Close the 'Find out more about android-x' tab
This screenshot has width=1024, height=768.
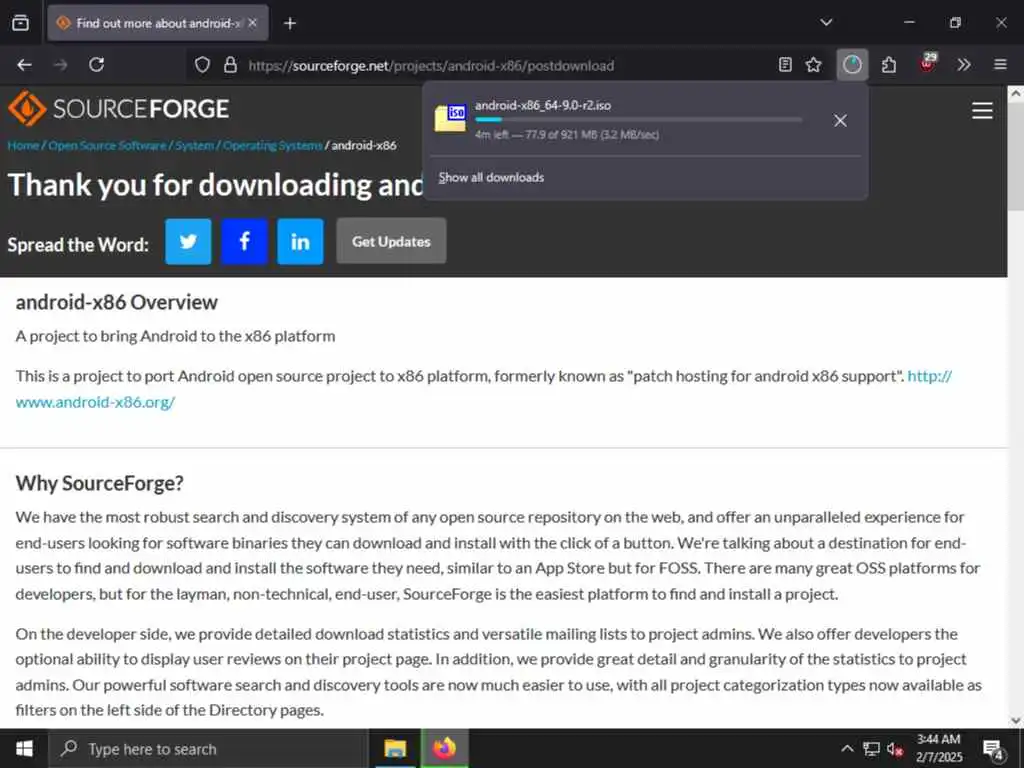[x=253, y=23]
